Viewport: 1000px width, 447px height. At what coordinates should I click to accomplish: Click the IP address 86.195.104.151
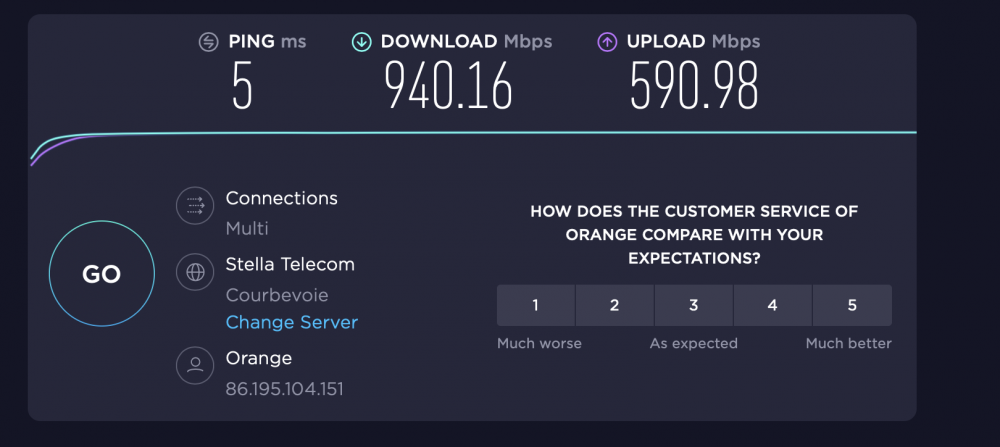(284, 389)
